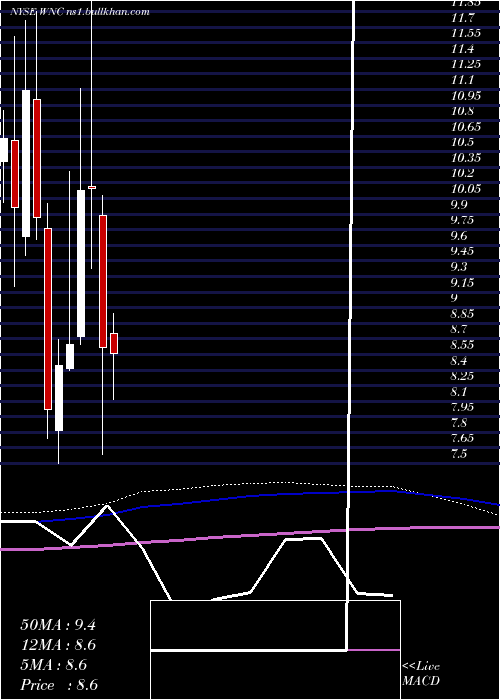Pick the 8.25 axis value
This screenshot has width=500, height=700.
462,376
